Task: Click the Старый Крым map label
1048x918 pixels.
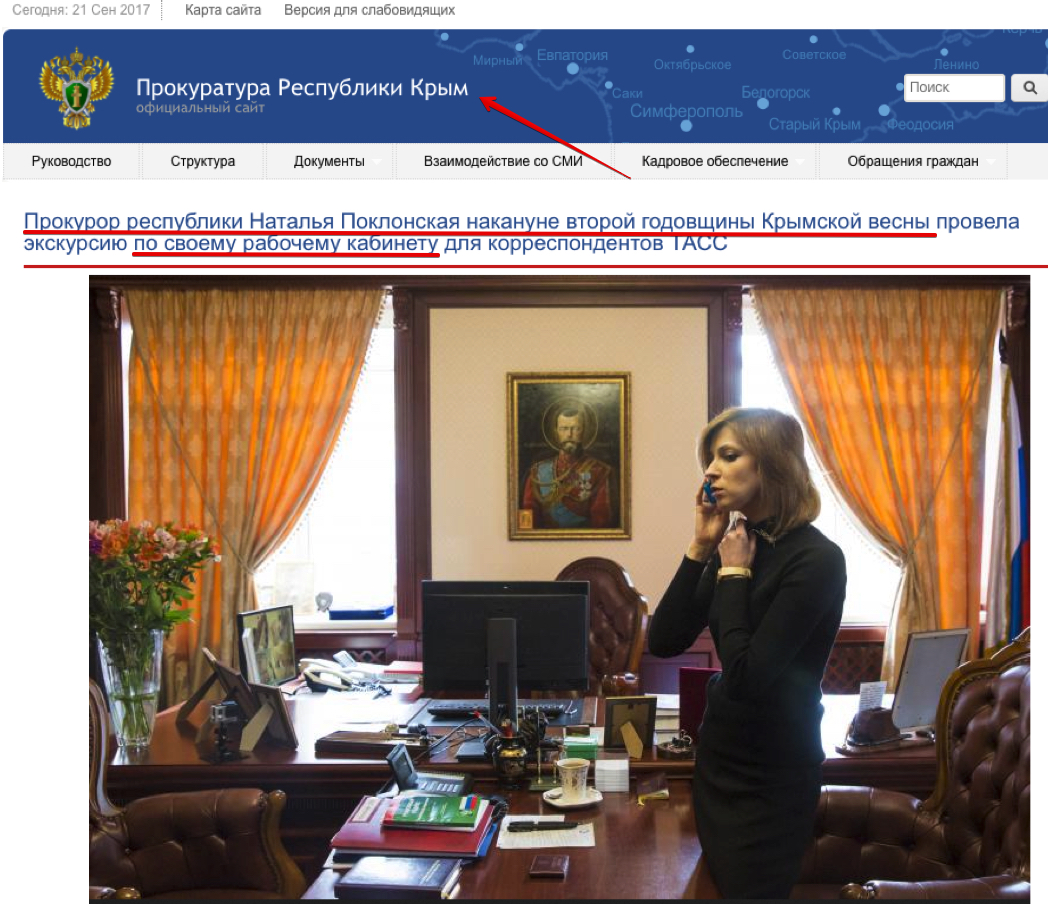Action: coord(814,124)
